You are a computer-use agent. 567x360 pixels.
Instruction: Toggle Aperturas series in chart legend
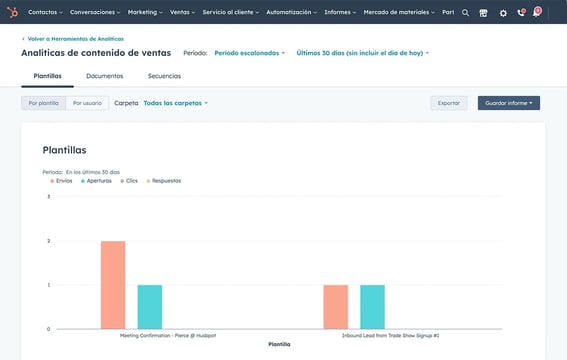pyautogui.click(x=96, y=181)
